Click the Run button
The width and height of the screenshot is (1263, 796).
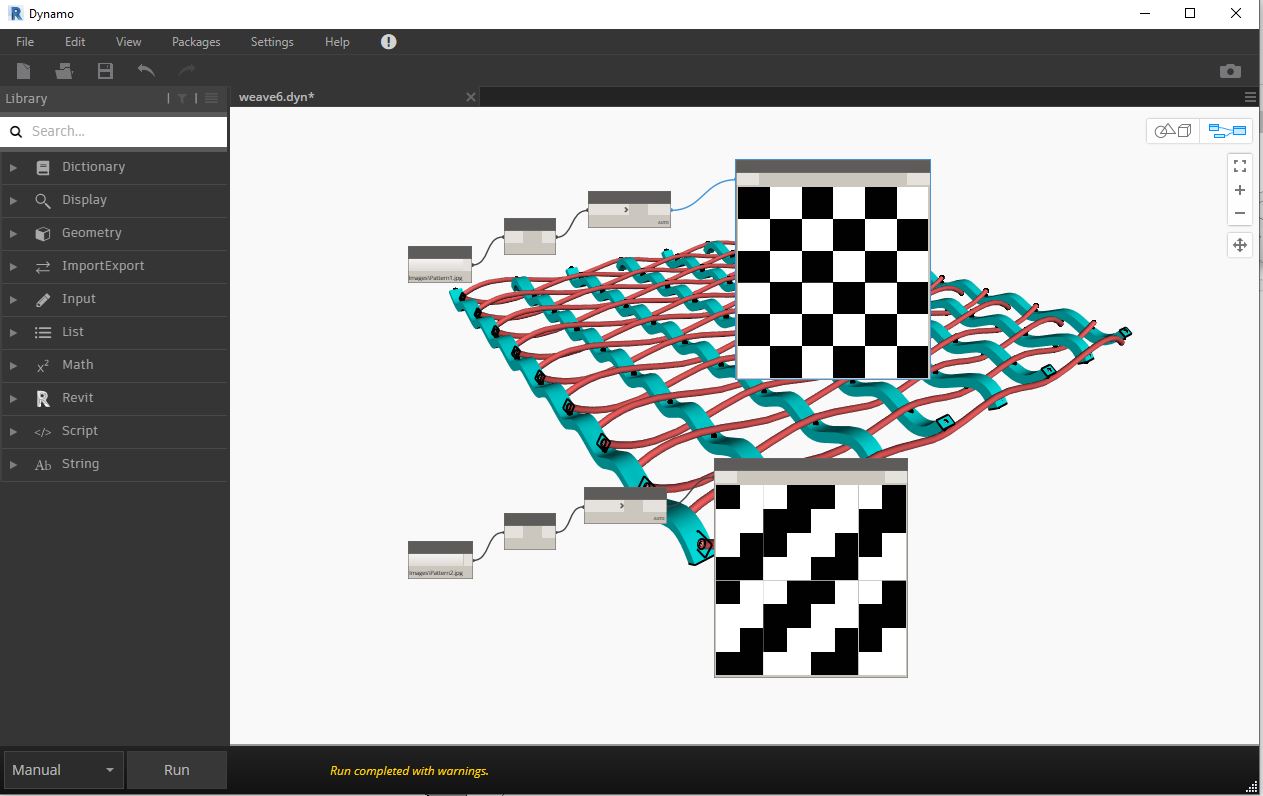tap(177, 770)
